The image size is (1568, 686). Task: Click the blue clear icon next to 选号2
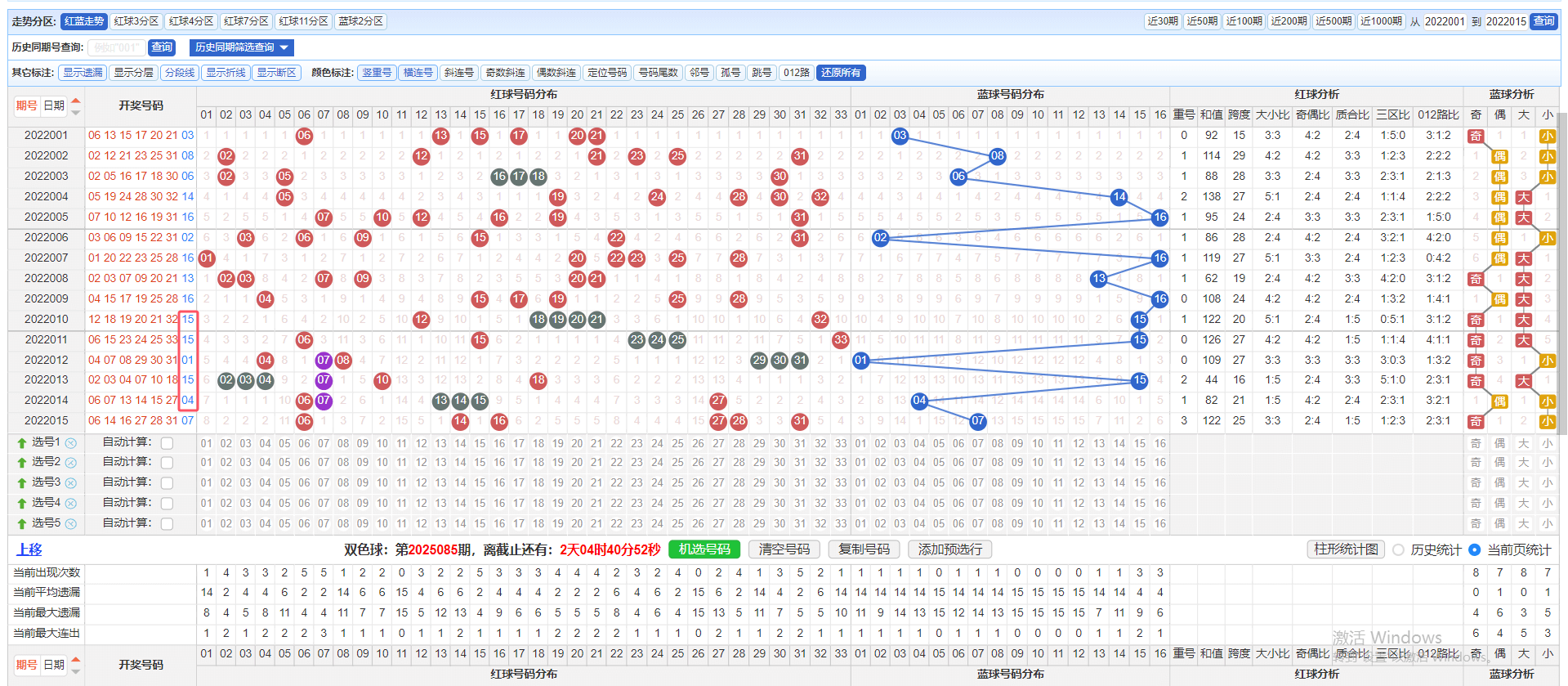(71, 463)
